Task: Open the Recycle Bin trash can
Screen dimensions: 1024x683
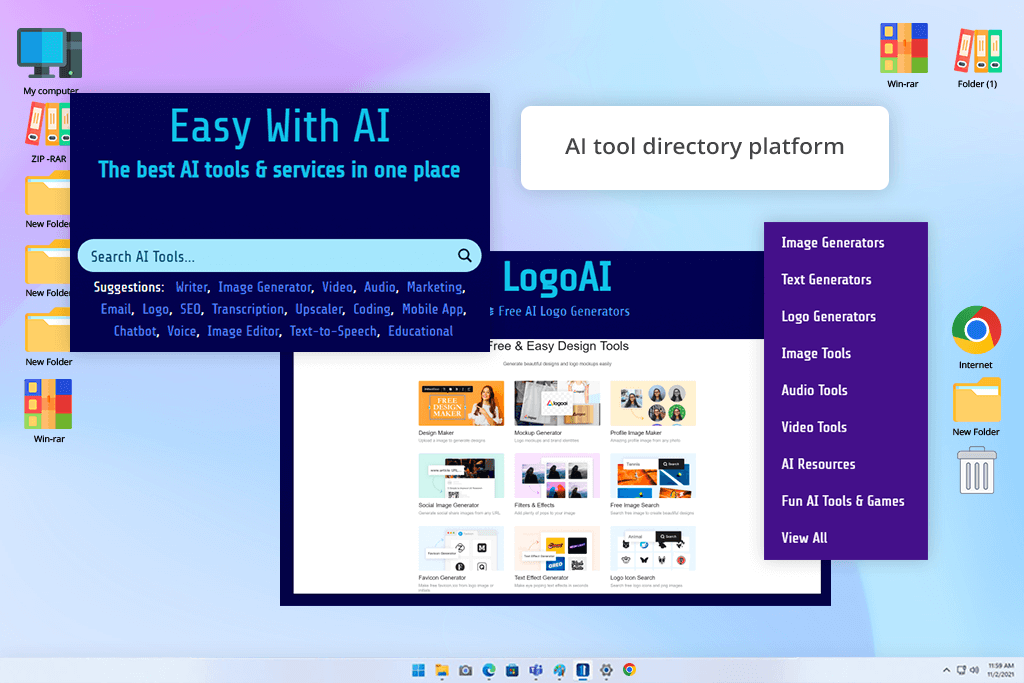Action: [x=977, y=469]
